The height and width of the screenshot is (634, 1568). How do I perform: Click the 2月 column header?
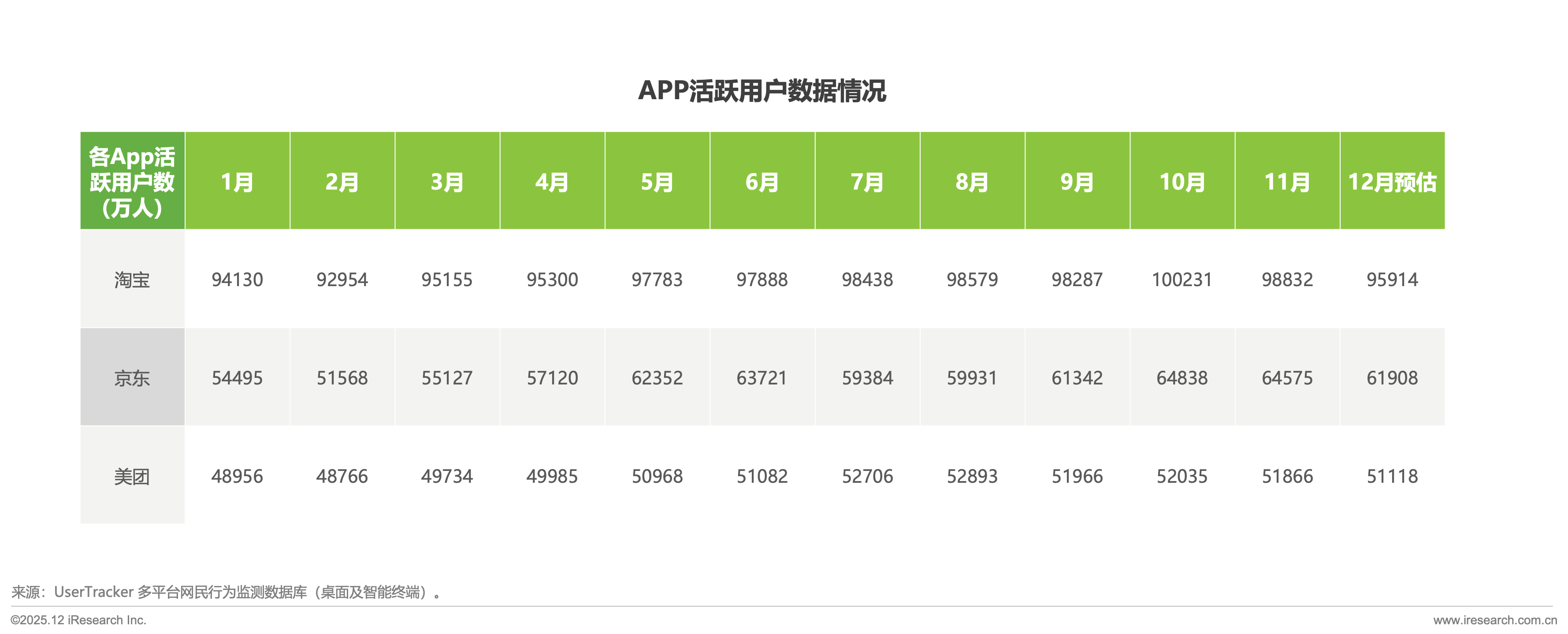pos(342,181)
